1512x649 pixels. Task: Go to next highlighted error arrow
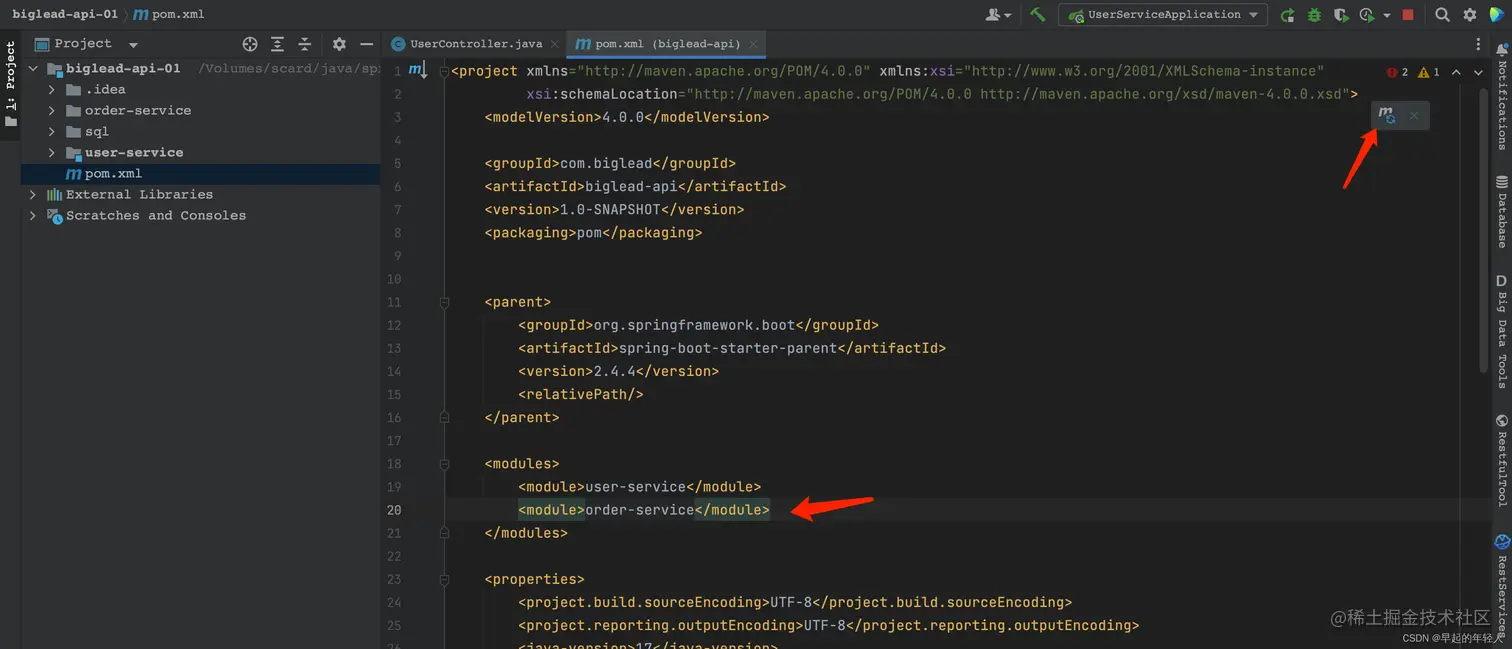pyautogui.click(x=1478, y=72)
